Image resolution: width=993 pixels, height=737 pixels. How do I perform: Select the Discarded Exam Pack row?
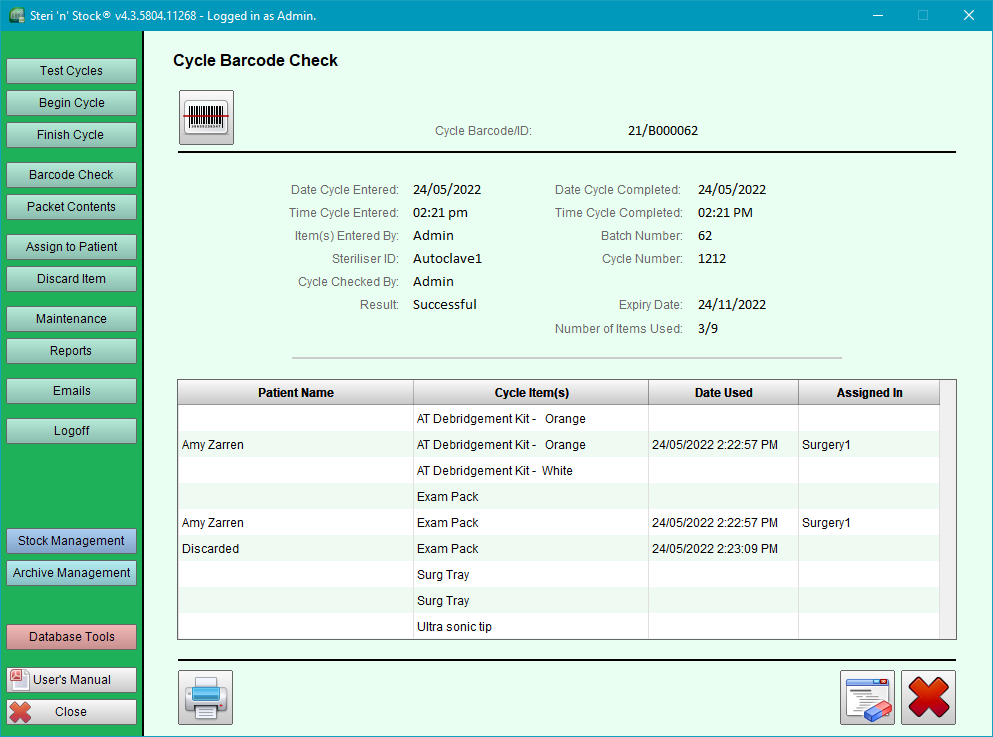559,549
